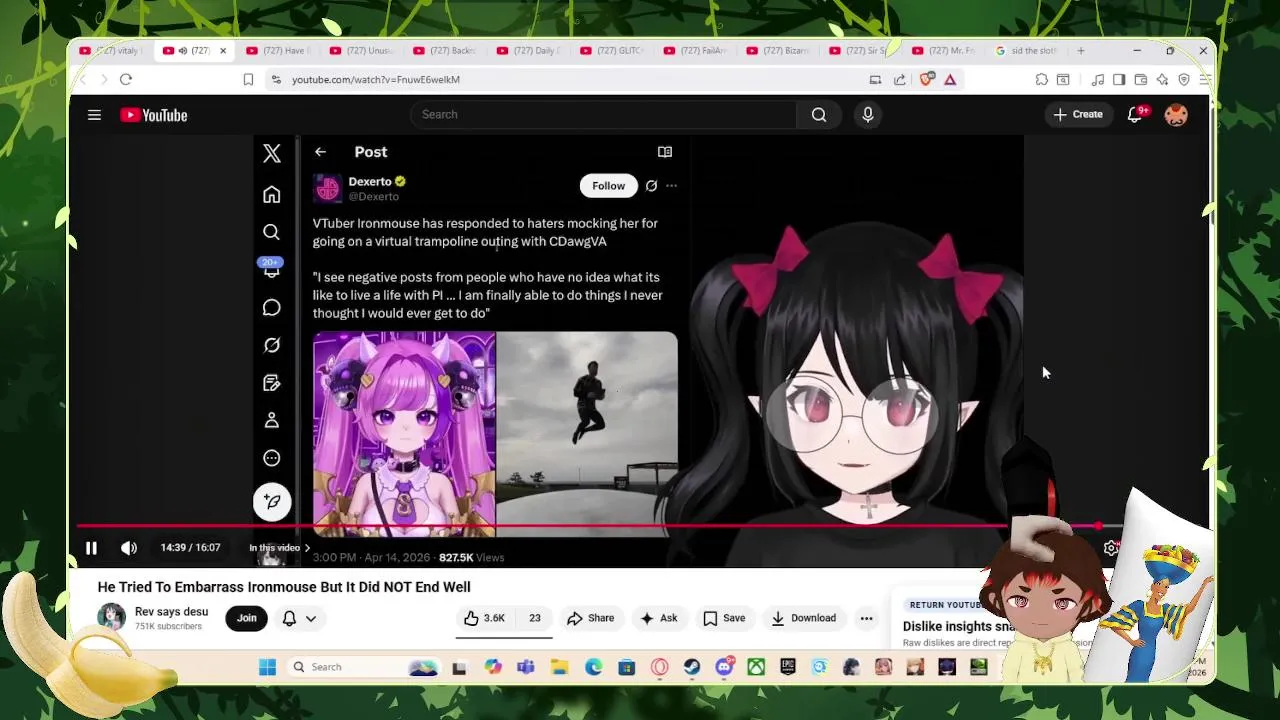This screenshot has height=720, width=1280.
Task: Open Rev says desu channel name link
Action: click(172, 612)
